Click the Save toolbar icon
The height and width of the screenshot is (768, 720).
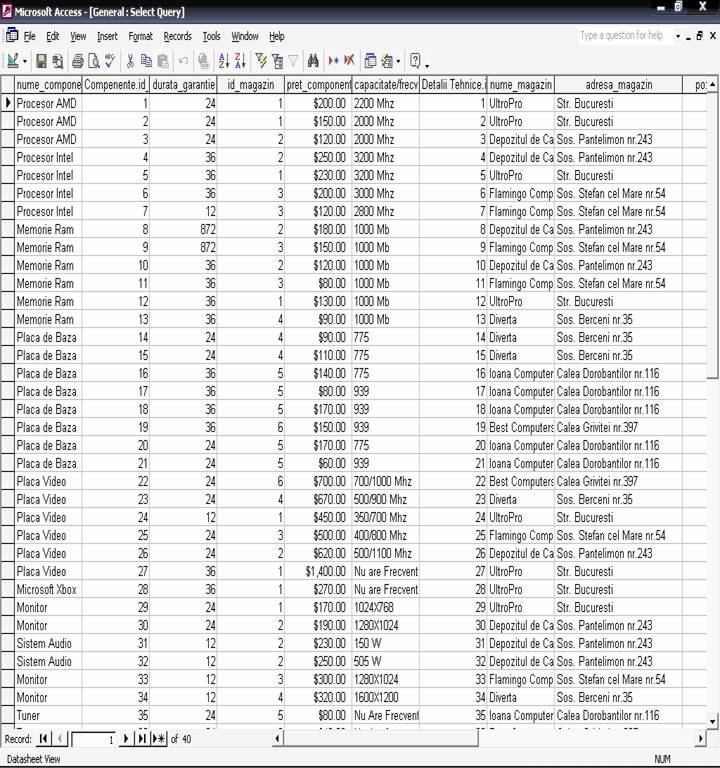click(41, 61)
